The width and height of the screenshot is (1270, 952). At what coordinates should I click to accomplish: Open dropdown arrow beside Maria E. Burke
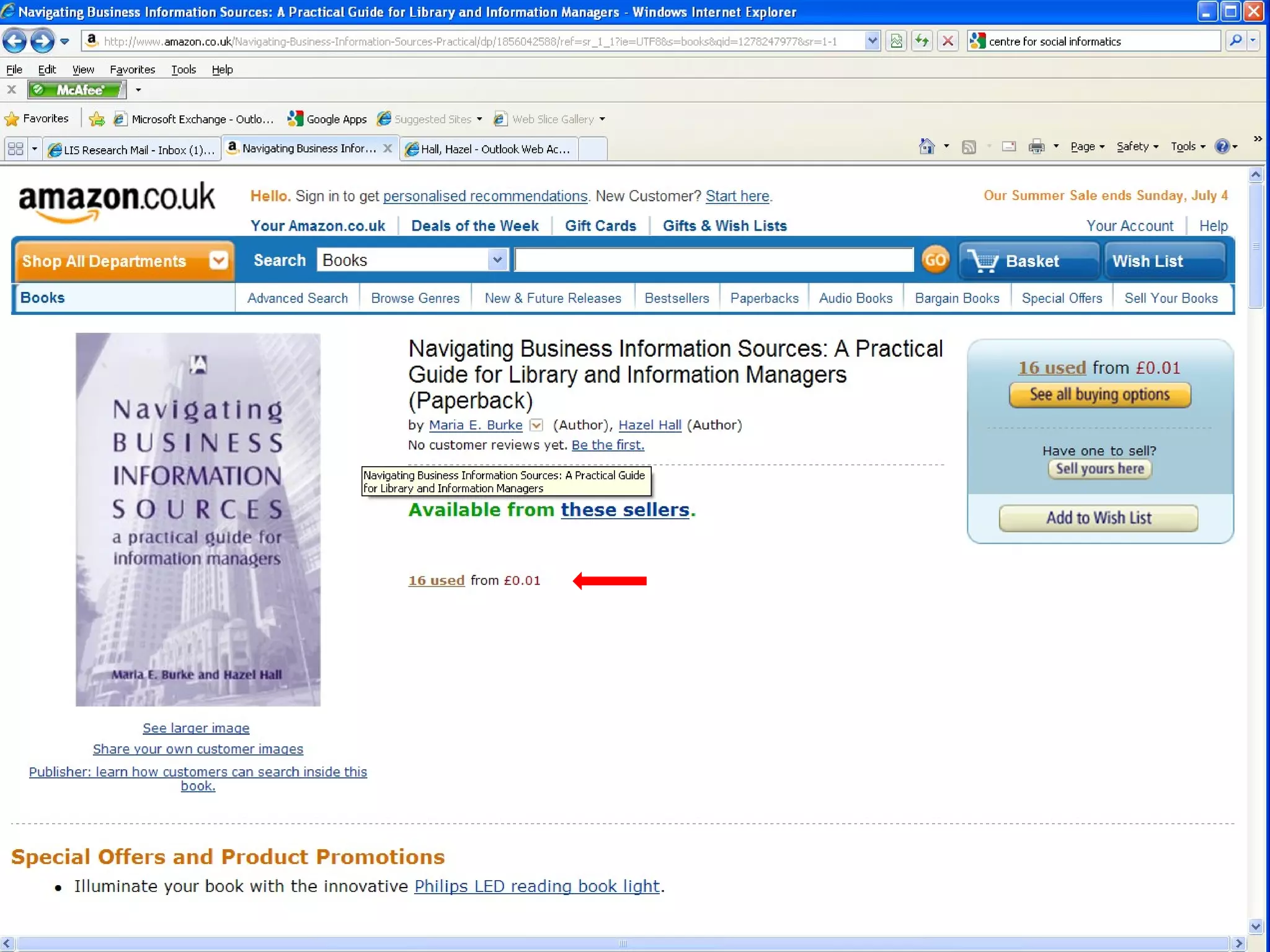point(536,425)
